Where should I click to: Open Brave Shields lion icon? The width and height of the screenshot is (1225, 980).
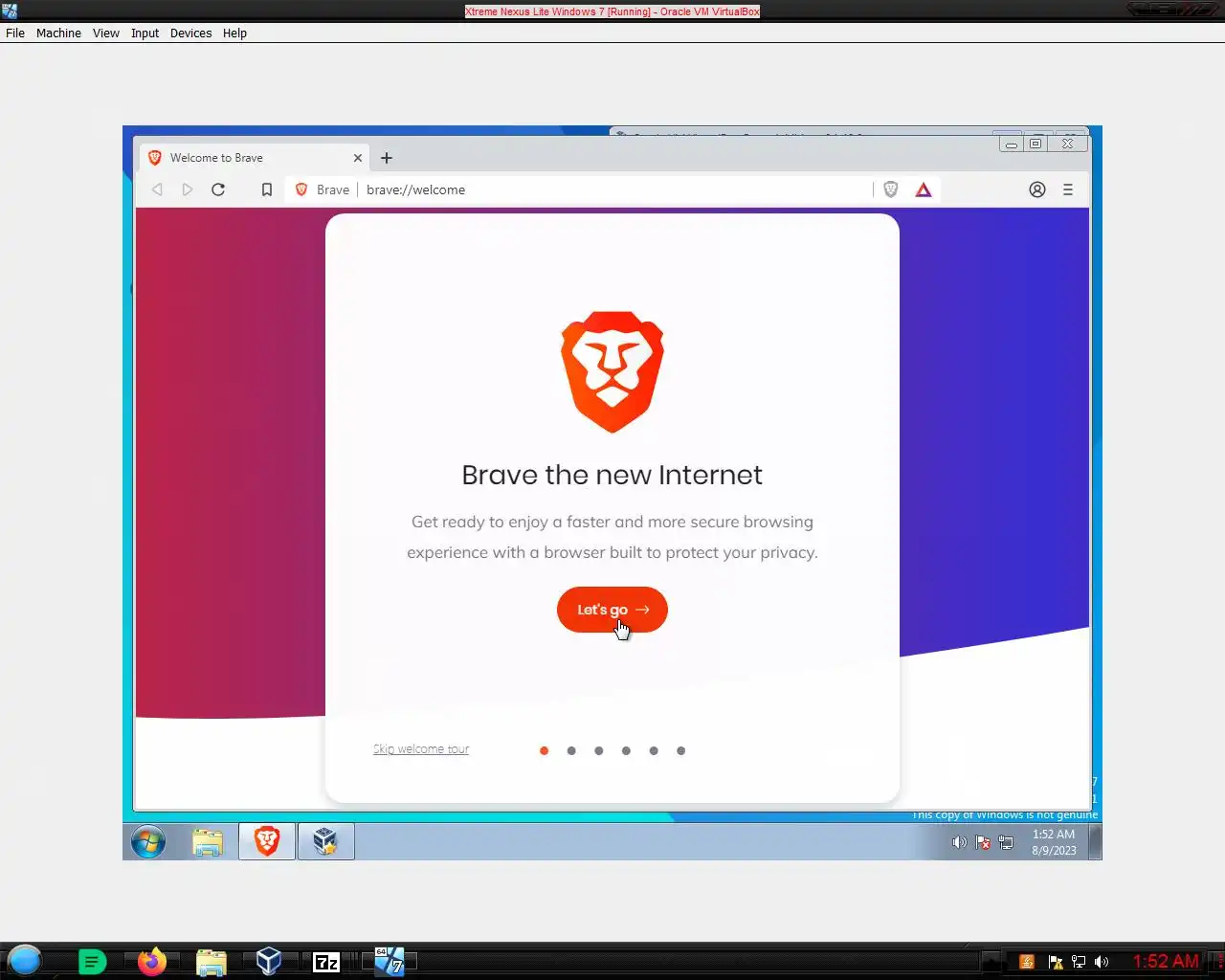coord(891,189)
